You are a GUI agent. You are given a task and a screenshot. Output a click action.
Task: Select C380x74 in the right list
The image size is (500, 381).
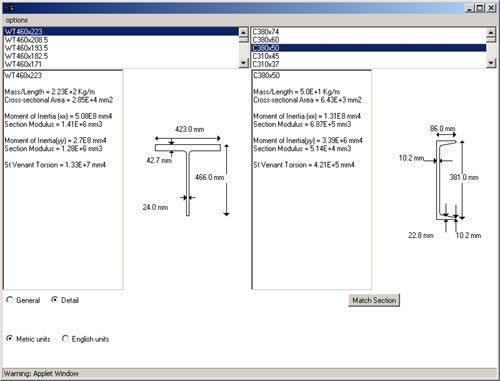(369, 32)
